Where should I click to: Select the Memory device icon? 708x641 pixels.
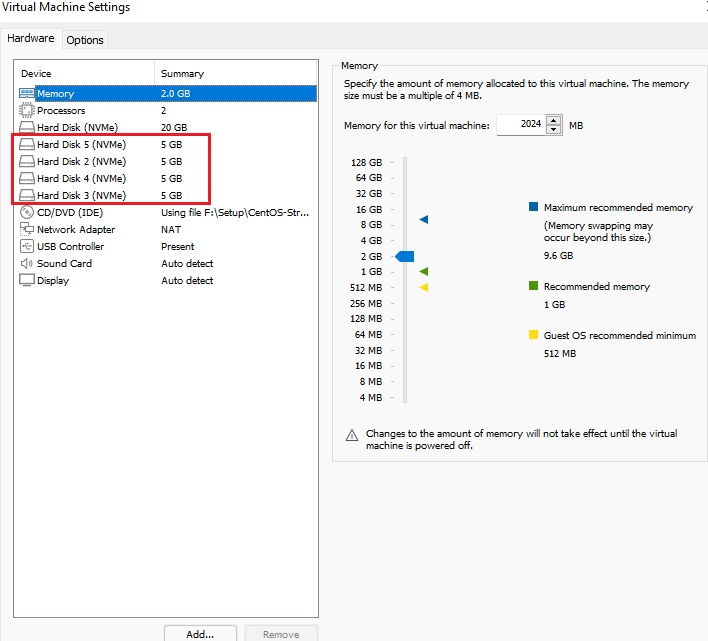[x=27, y=94]
